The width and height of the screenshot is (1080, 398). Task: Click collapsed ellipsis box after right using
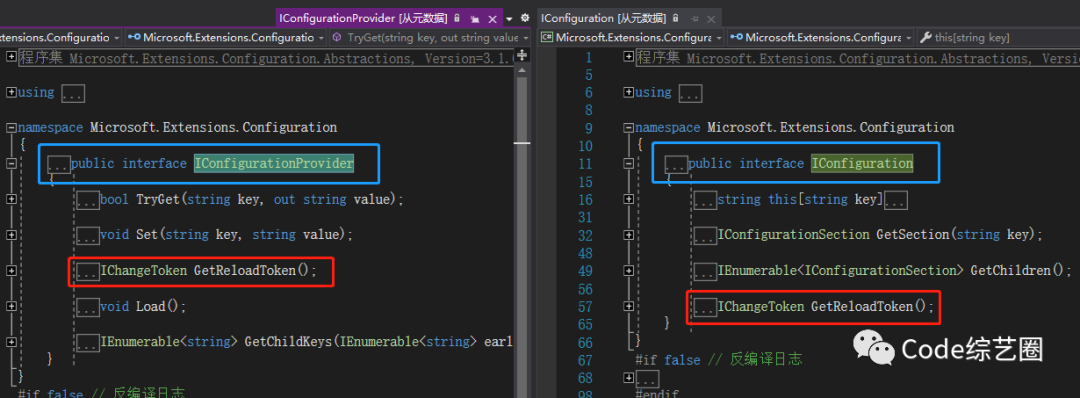(x=690, y=93)
